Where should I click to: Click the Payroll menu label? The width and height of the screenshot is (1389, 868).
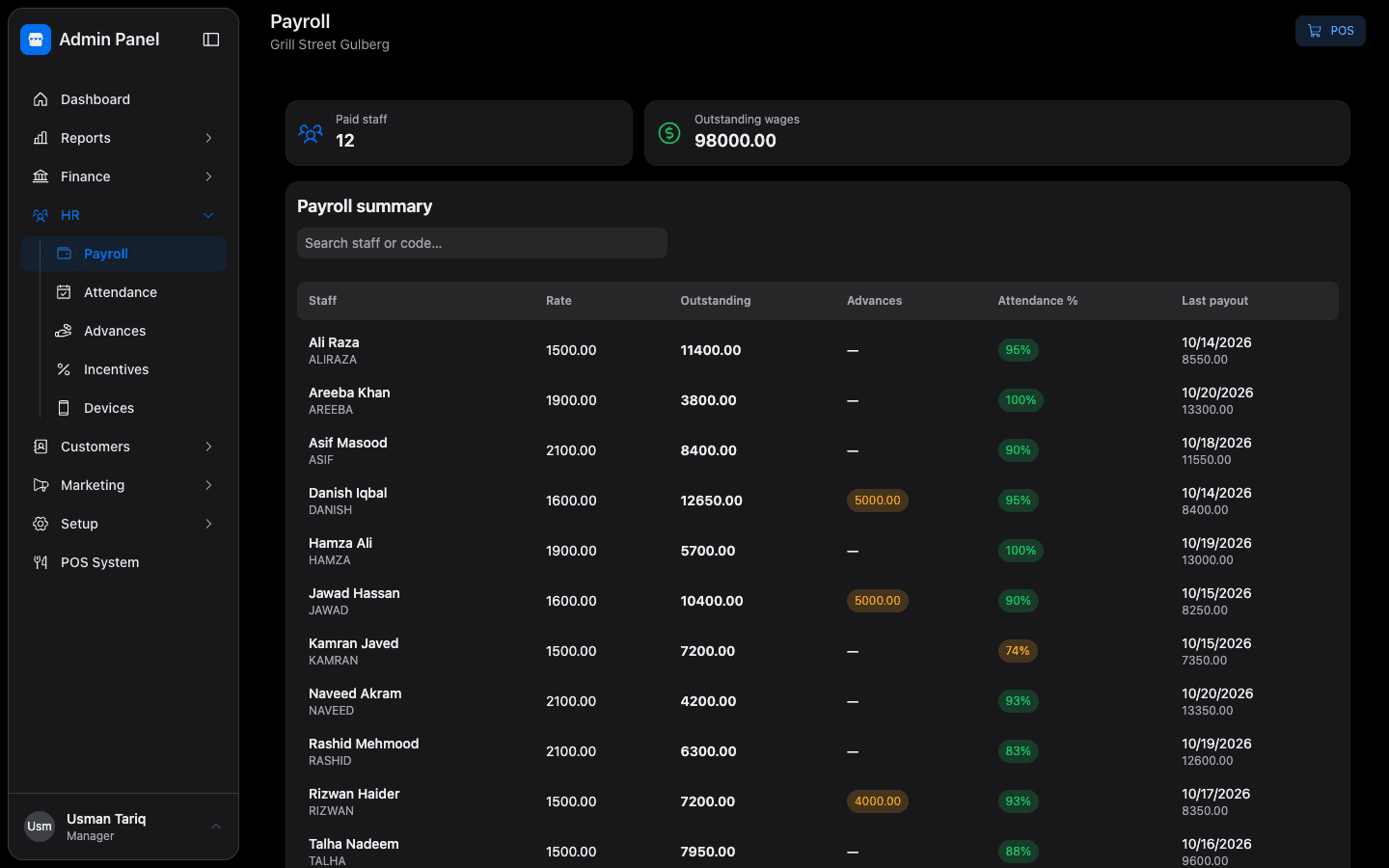(106, 254)
